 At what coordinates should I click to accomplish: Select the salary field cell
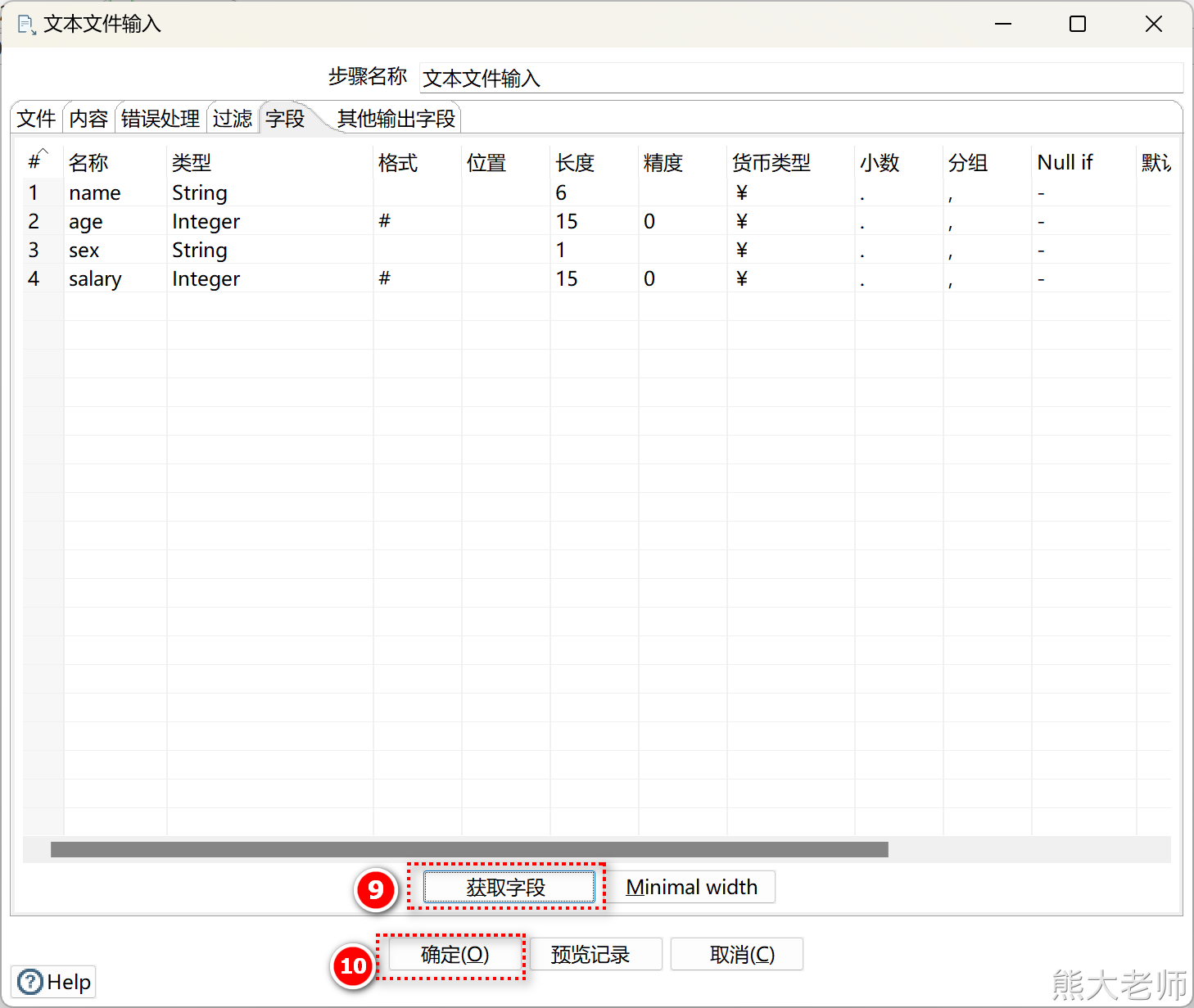pyautogui.click(x=115, y=278)
